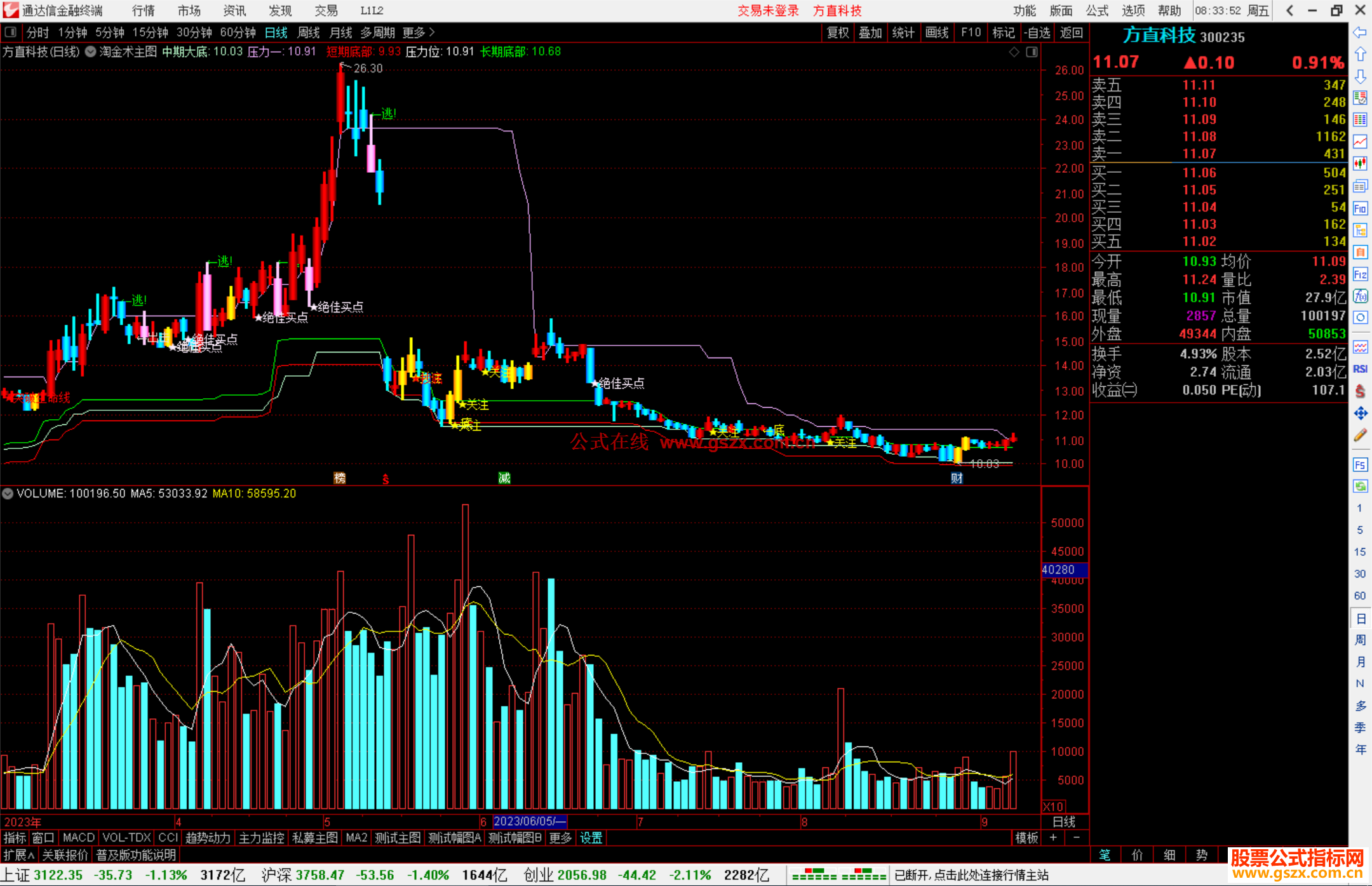
Task: Click disconnected status message to reconnect
Action: coord(971,875)
